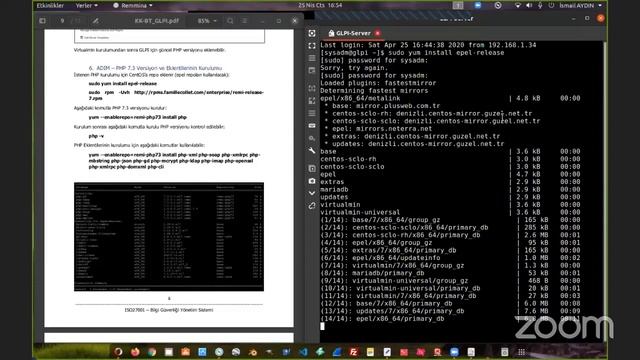Click ISO27001 footer text in PDF
The width and height of the screenshot is (640, 360).
coord(169,310)
